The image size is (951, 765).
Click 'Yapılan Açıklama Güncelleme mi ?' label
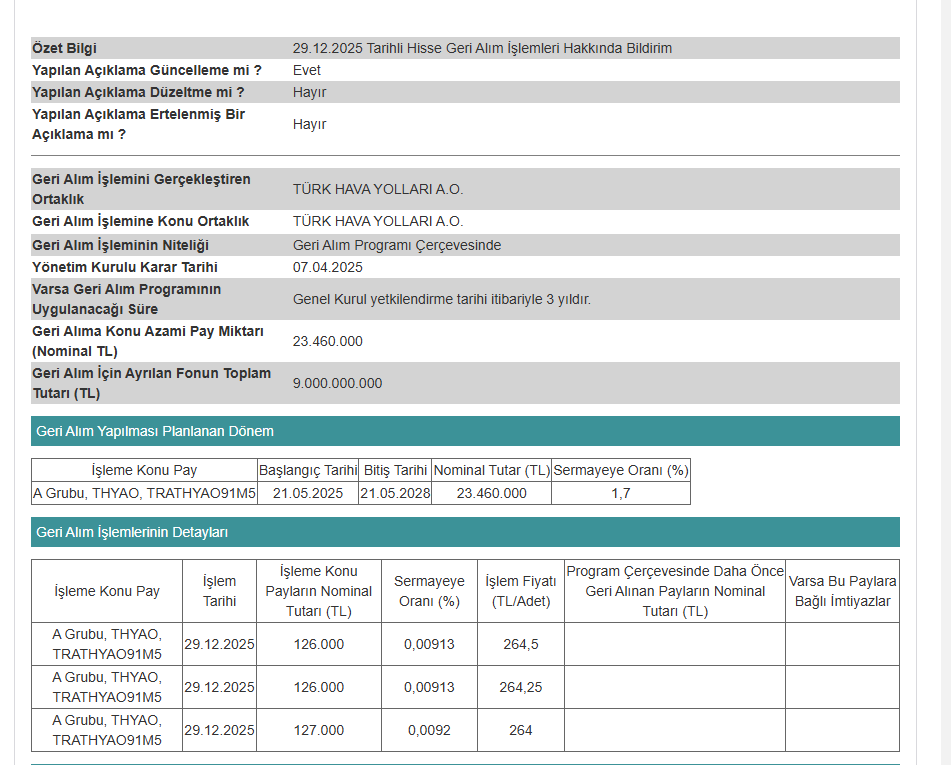[x=147, y=70]
